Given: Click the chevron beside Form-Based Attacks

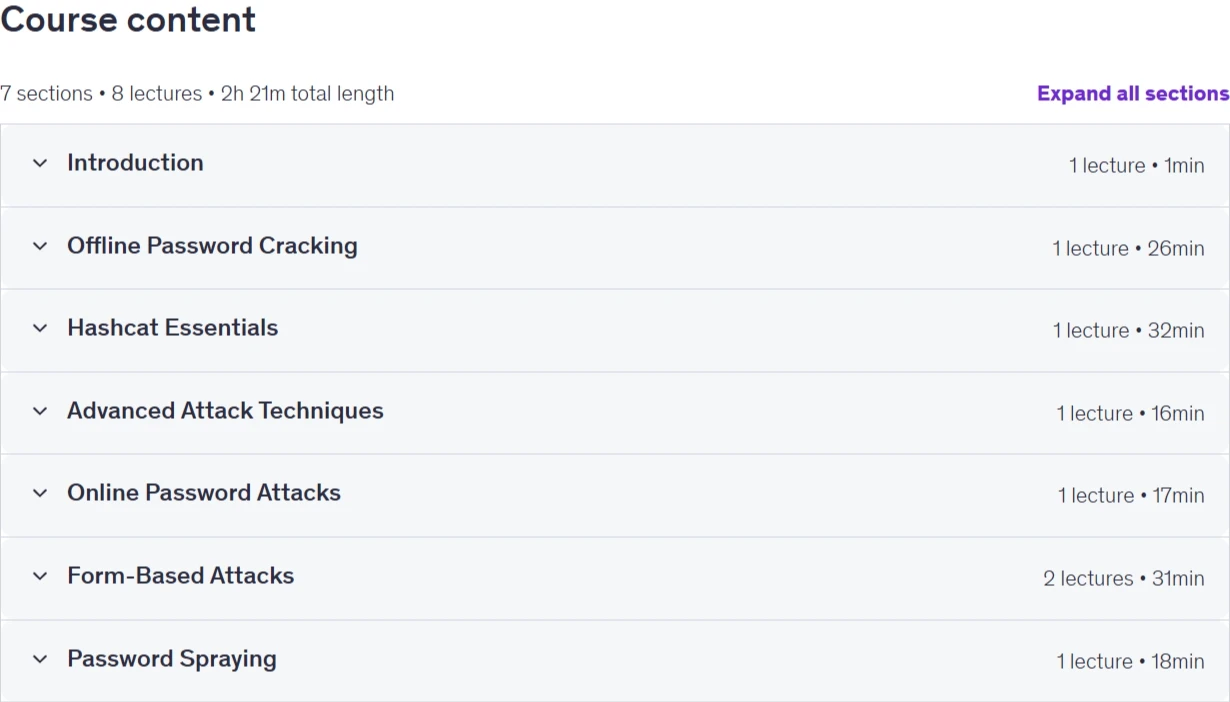Looking at the screenshot, I should pyautogui.click(x=40, y=576).
